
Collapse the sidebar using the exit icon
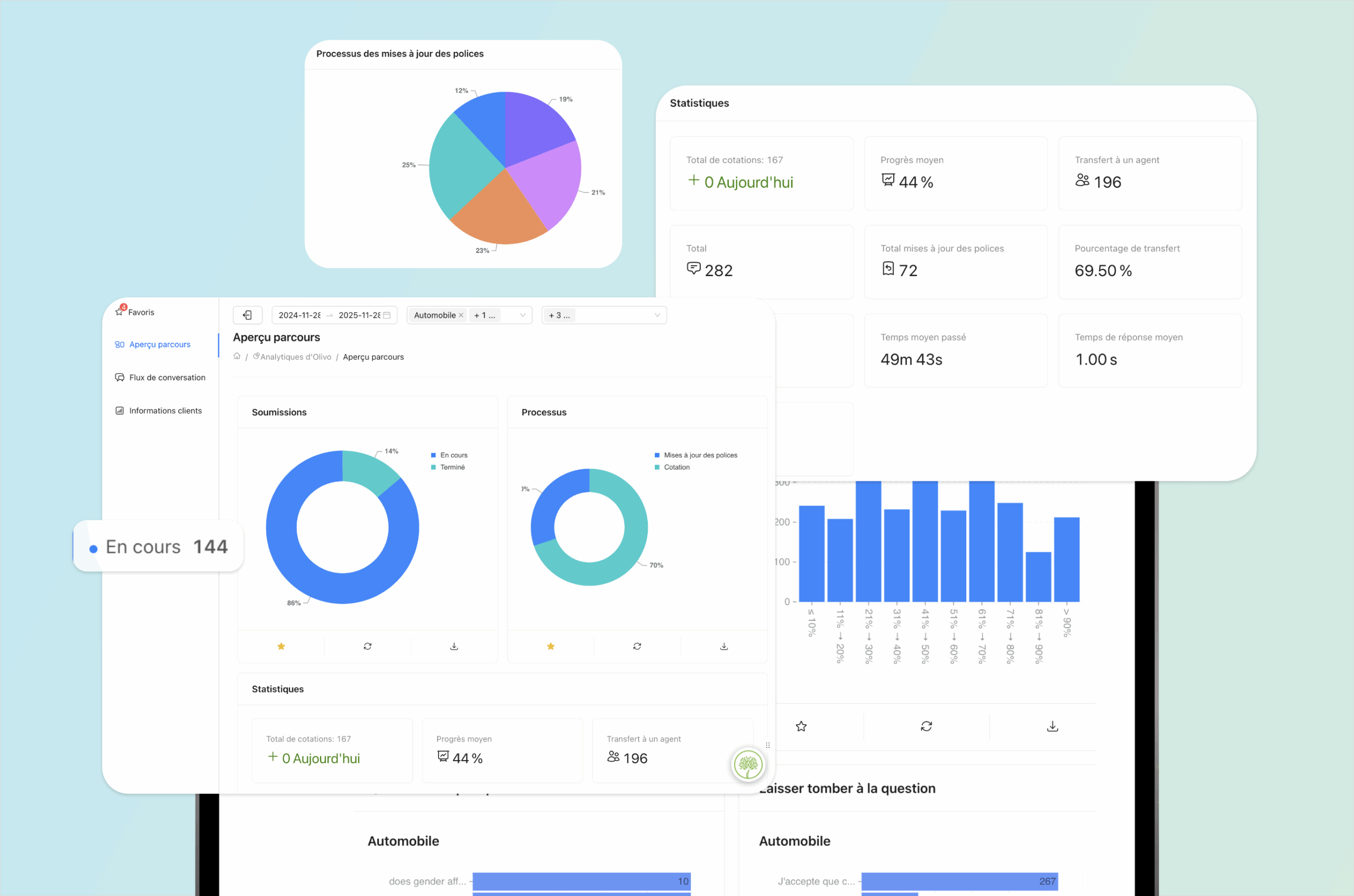tap(248, 315)
